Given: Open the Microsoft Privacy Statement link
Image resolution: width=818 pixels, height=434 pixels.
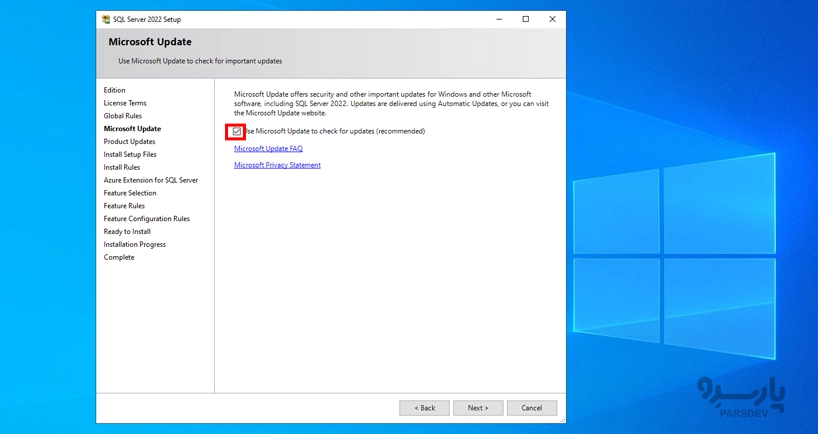Looking at the screenshot, I should (x=277, y=165).
